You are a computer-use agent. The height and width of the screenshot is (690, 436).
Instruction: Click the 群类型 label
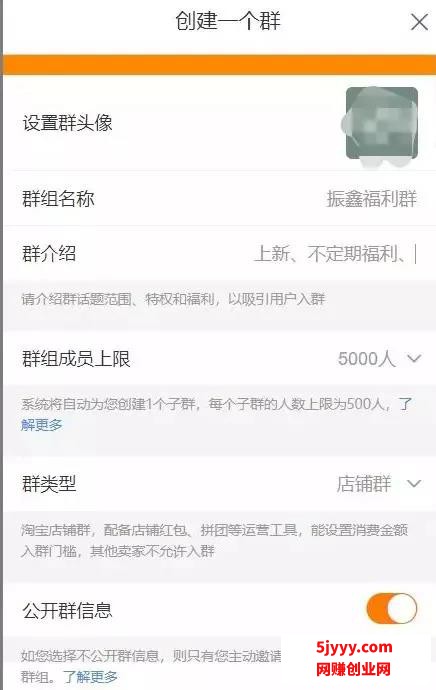pos(49,484)
